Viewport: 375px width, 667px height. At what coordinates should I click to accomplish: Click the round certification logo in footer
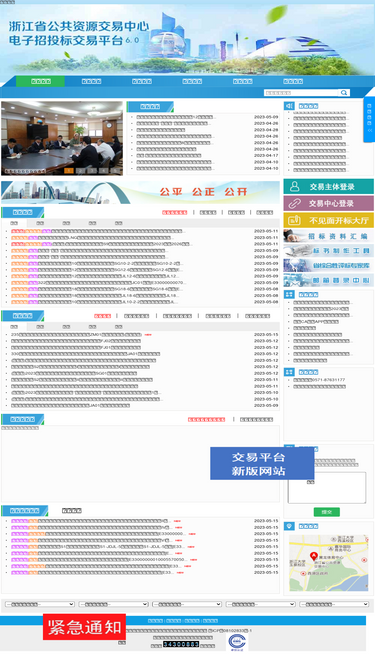pyautogui.click(x=236, y=641)
